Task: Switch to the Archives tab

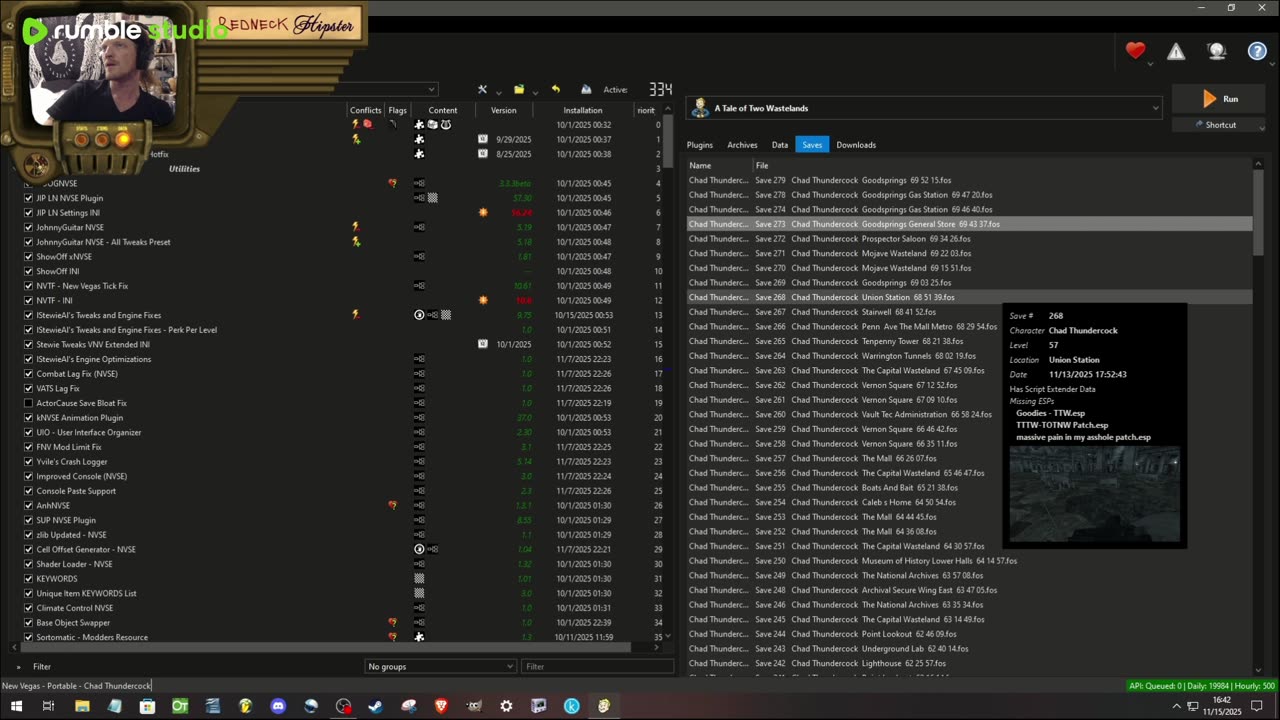Action: [x=742, y=145]
